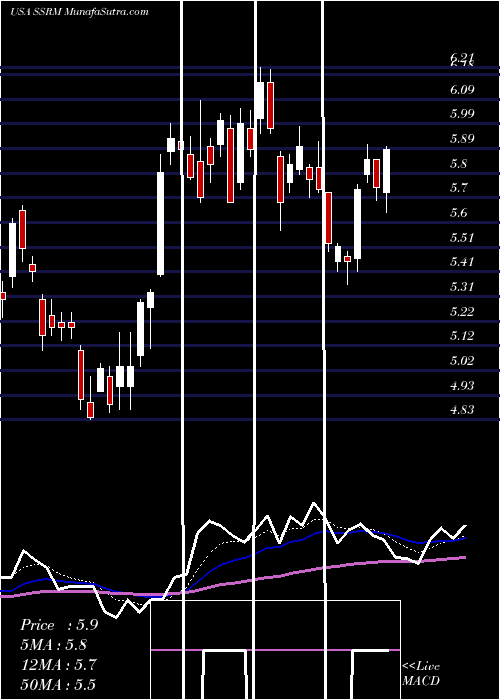Click the '5MA : 5.8' readout
Screen dimensions: 500x700
click(54, 644)
